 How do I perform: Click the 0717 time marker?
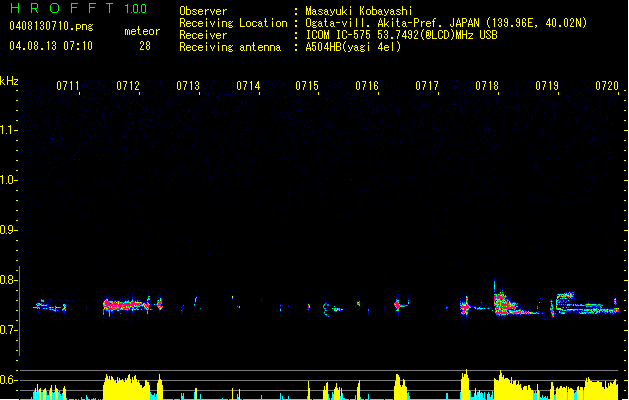(x=427, y=86)
